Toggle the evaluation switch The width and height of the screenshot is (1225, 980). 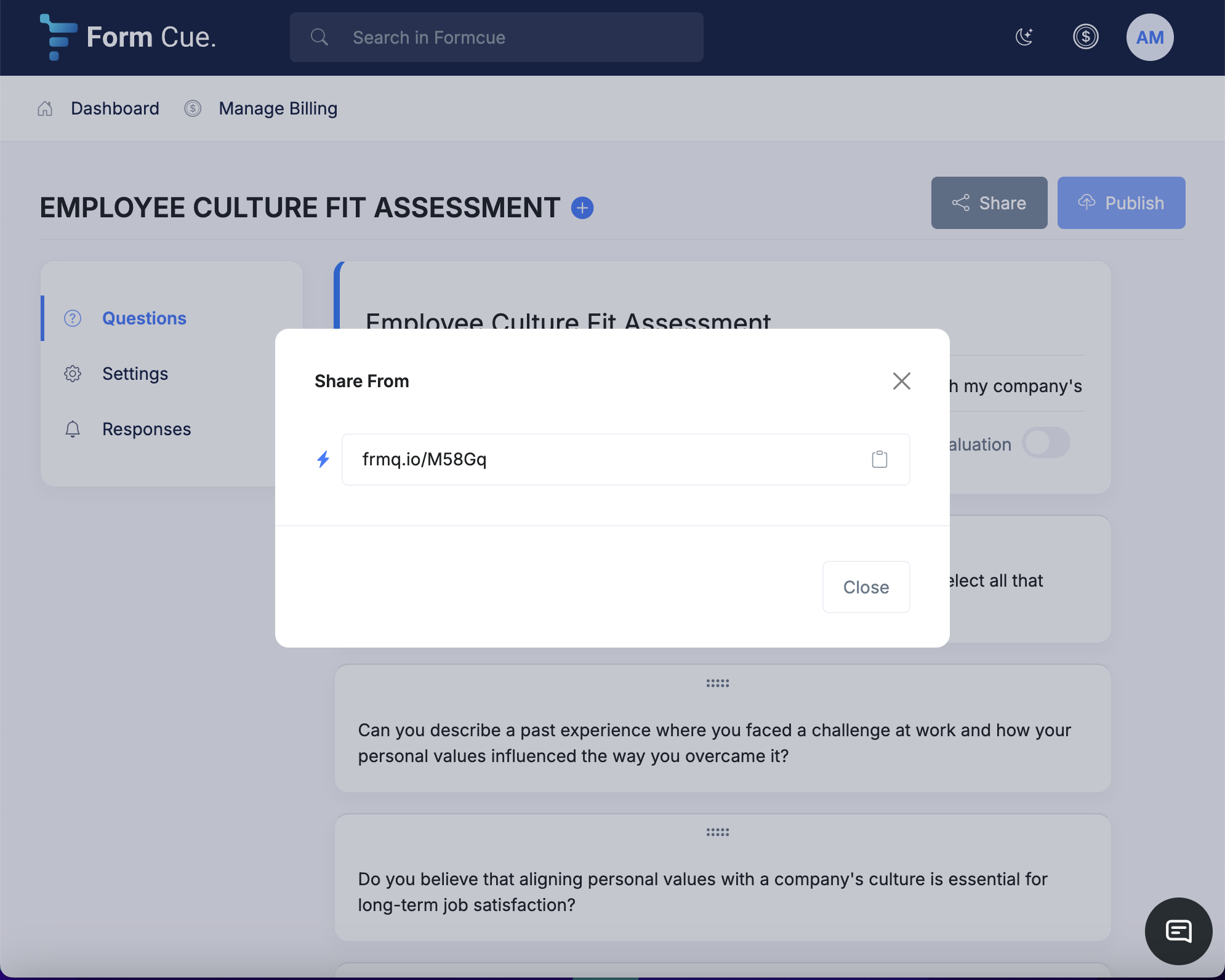pyautogui.click(x=1046, y=443)
